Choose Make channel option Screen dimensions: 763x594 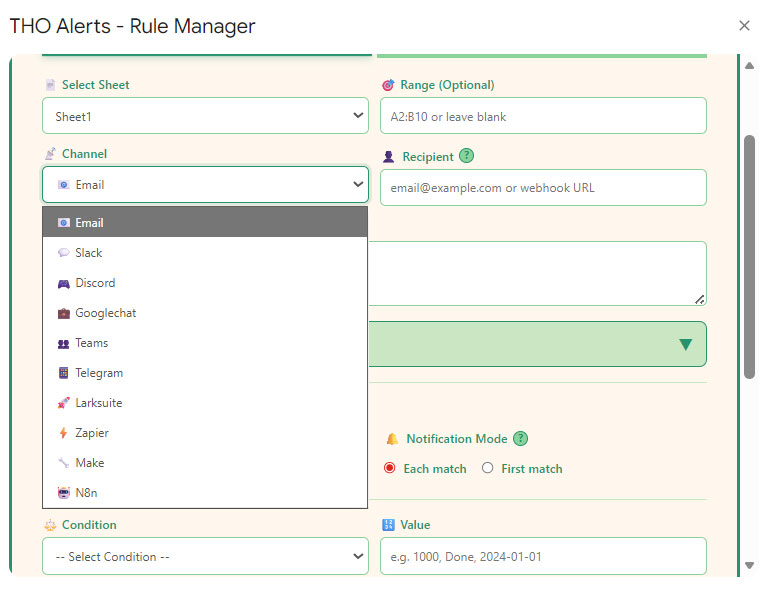[205, 463]
